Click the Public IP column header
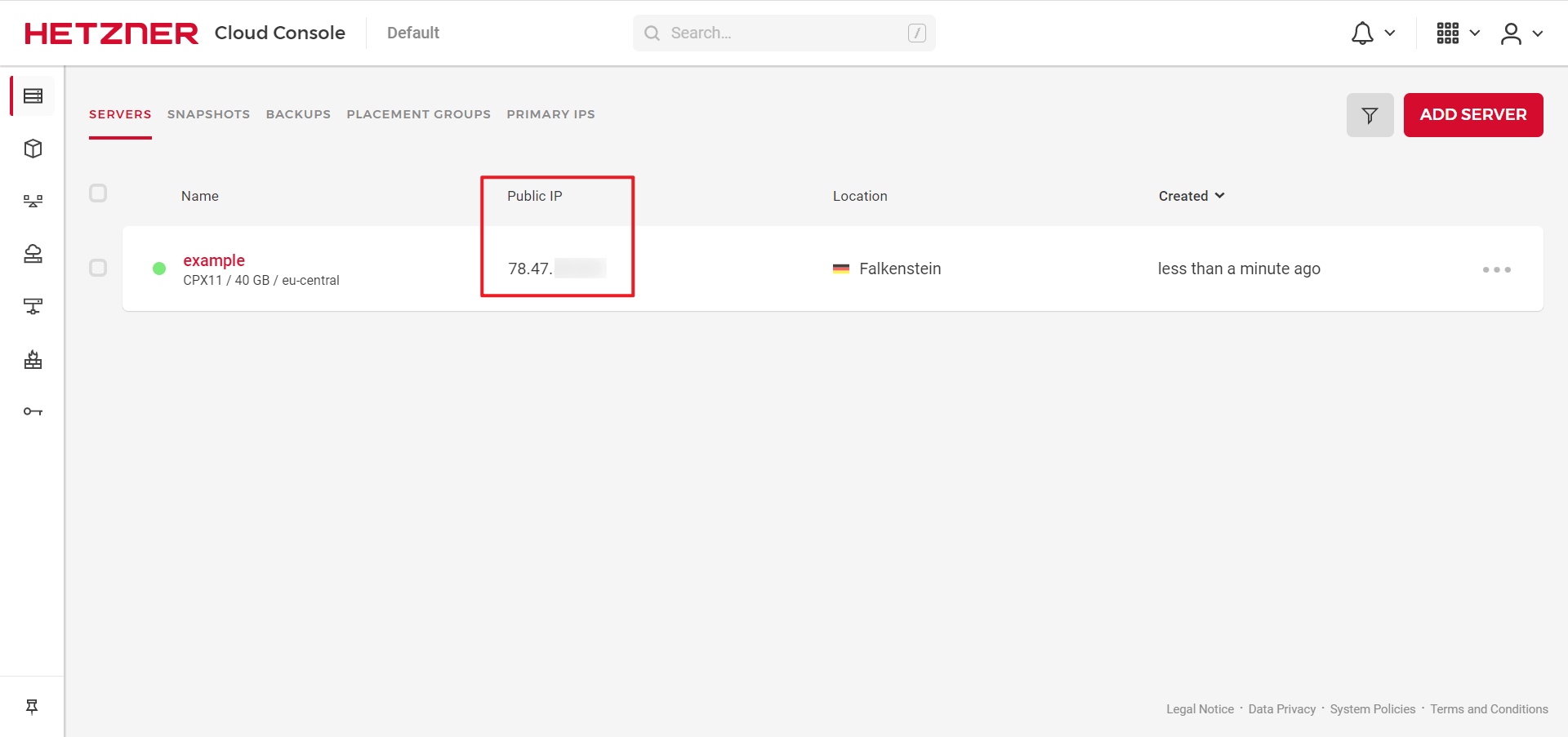The image size is (1568, 737). tap(535, 196)
